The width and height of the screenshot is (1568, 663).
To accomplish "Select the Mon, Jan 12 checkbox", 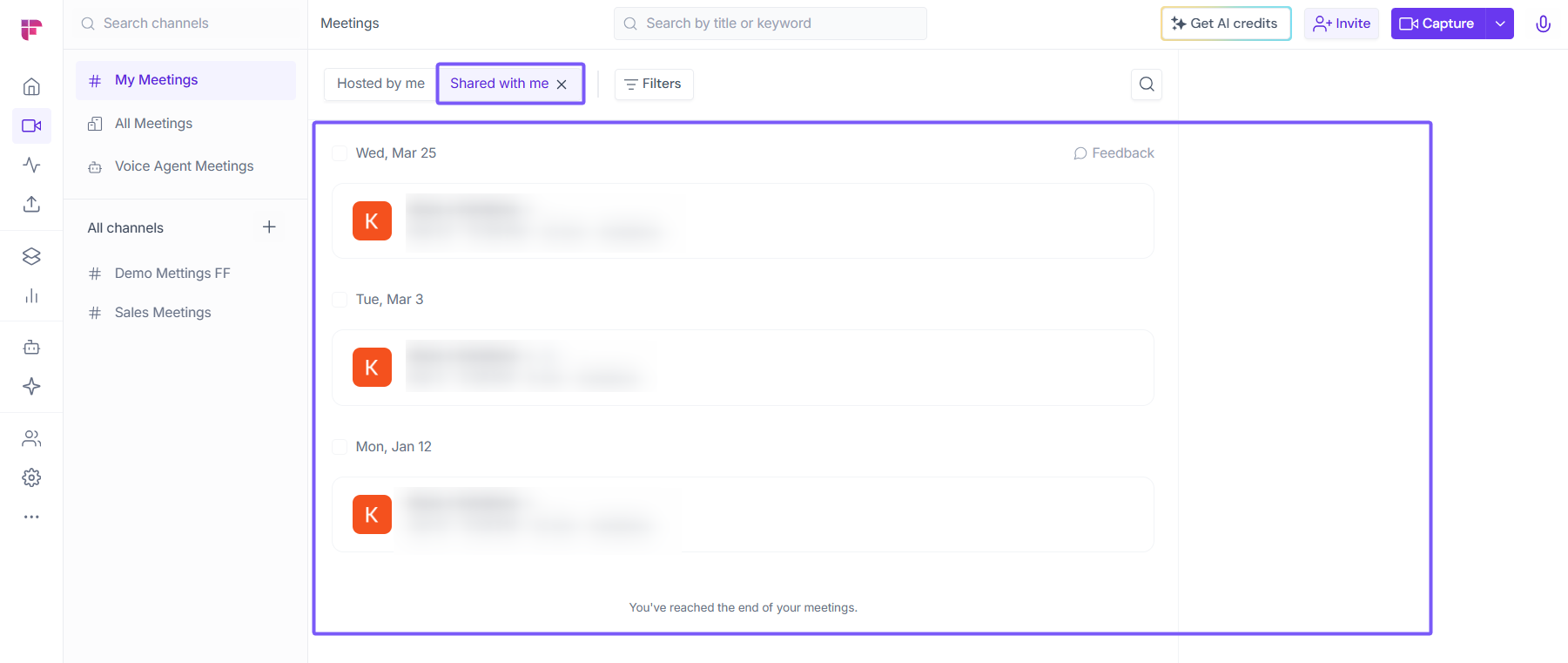I will coord(340,447).
